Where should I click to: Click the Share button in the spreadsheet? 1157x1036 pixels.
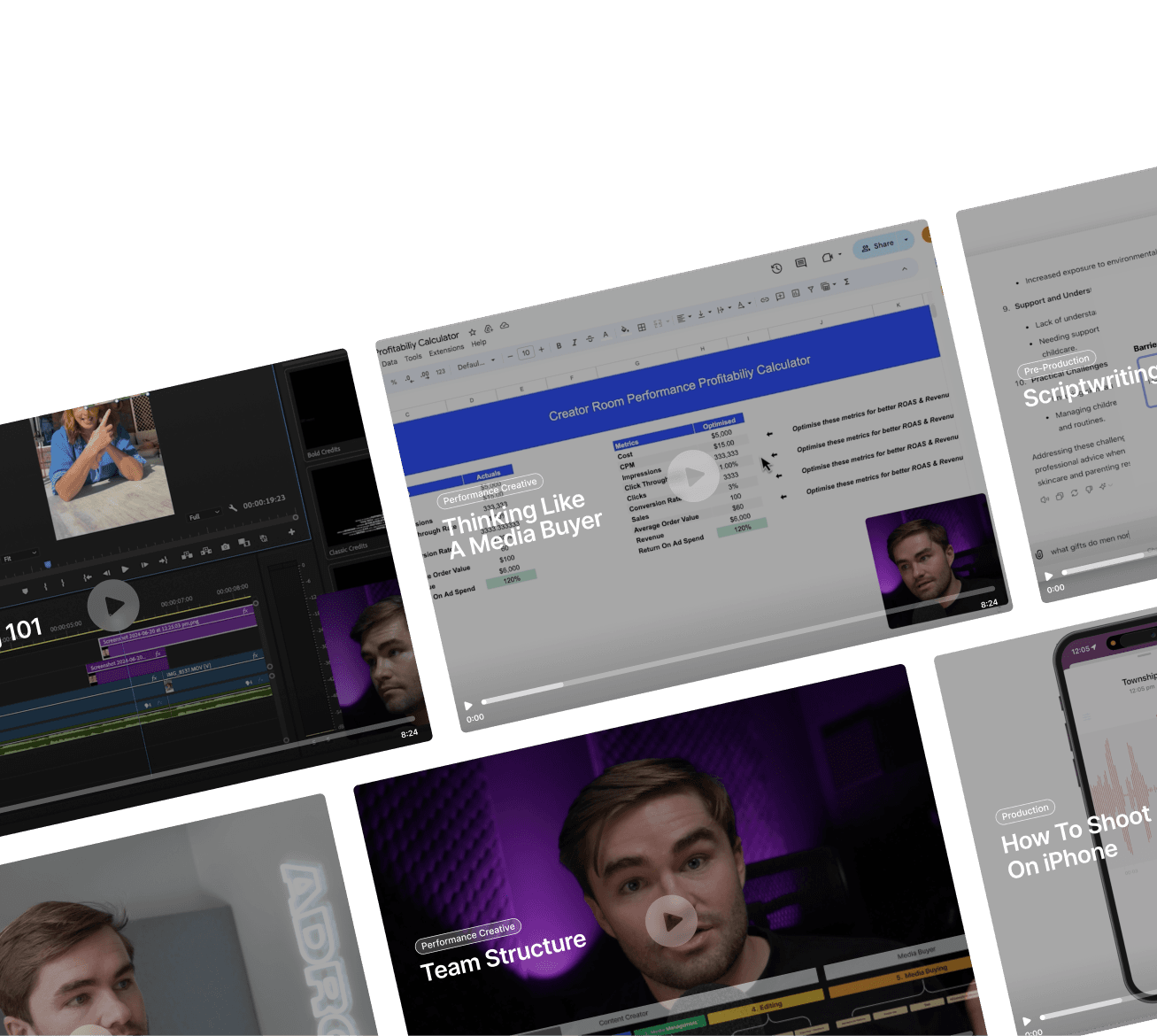877,246
